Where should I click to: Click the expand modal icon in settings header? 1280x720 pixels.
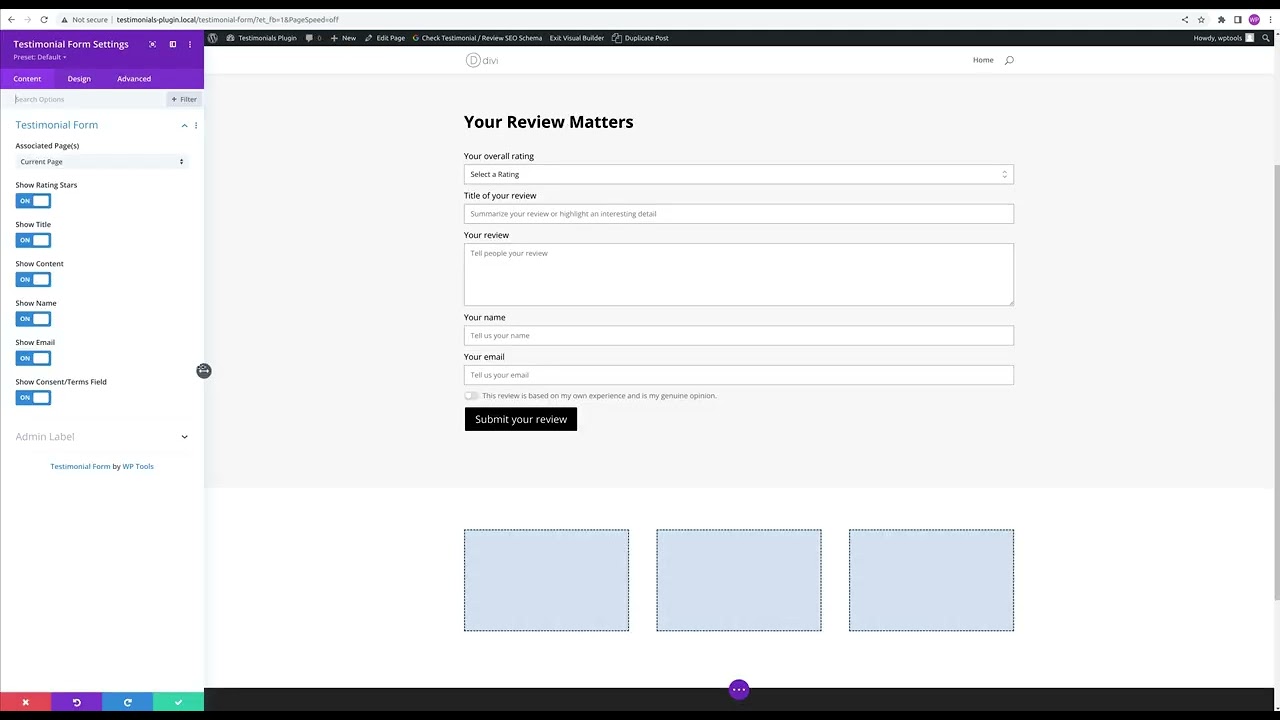152,44
